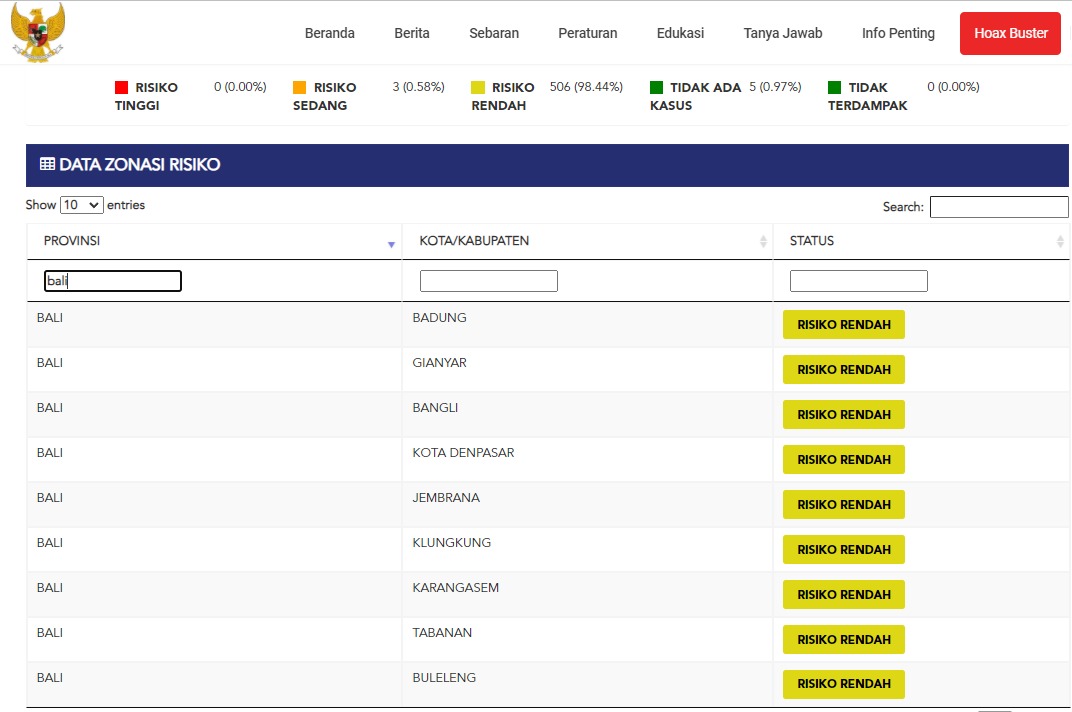Click Risiko Rendah status for Buleleng
This screenshot has width=1072, height=712.
point(844,684)
